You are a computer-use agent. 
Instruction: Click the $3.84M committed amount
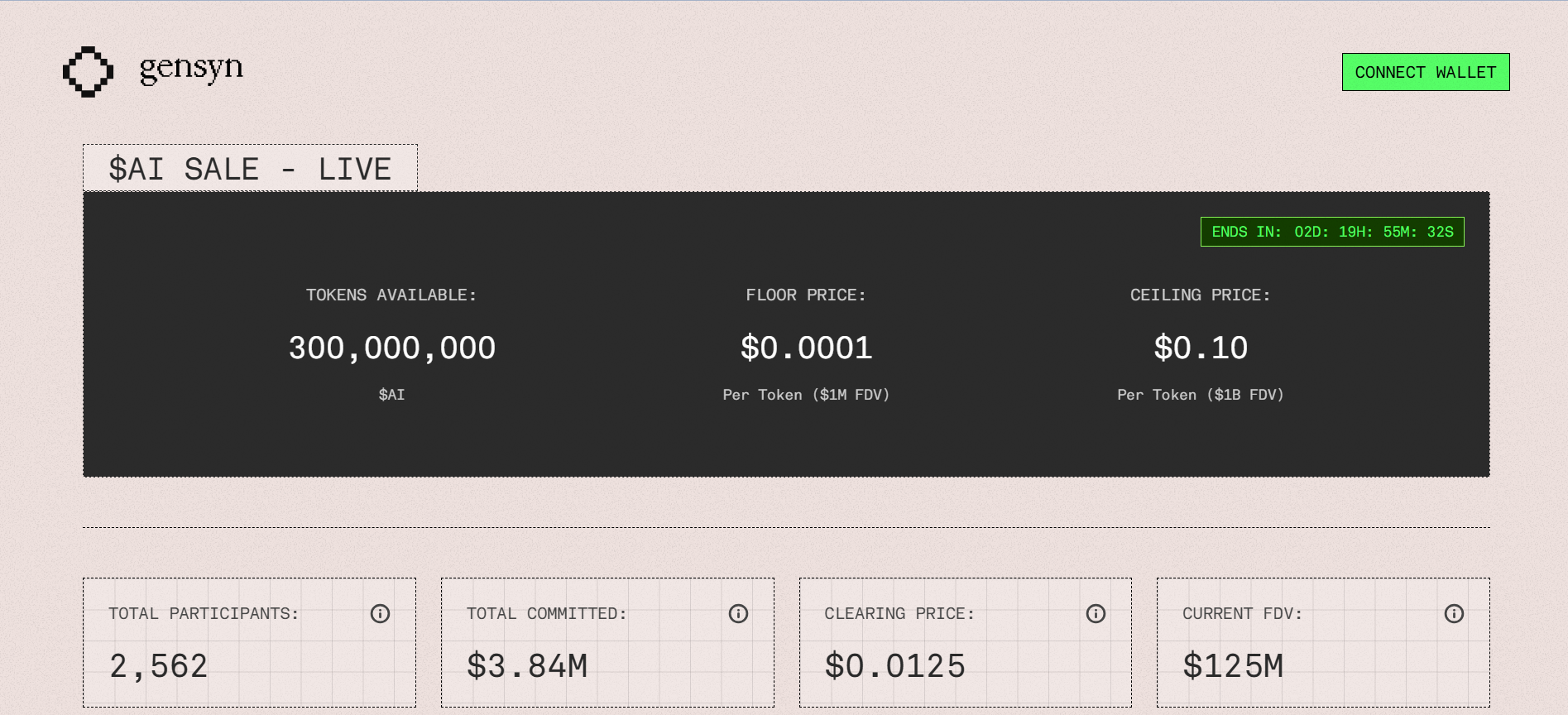coord(527,665)
